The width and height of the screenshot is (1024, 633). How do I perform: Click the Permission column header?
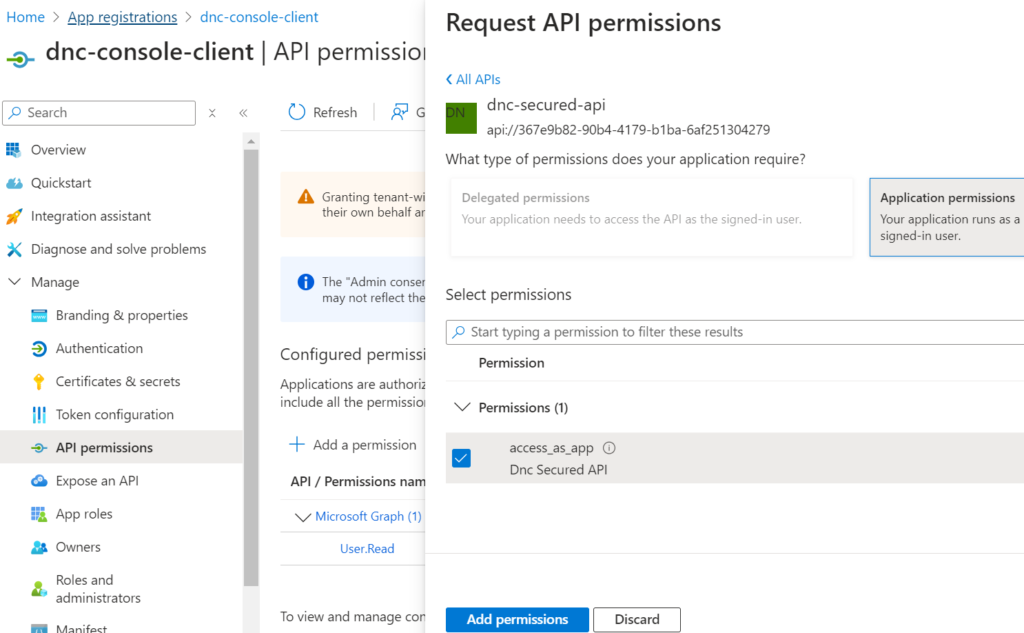pos(511,363)
